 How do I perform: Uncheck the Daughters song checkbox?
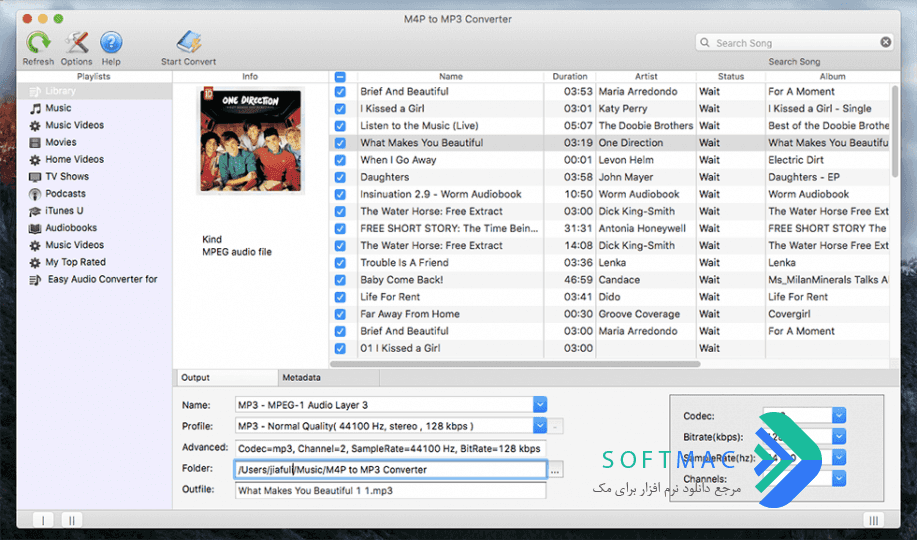point(340,177)
